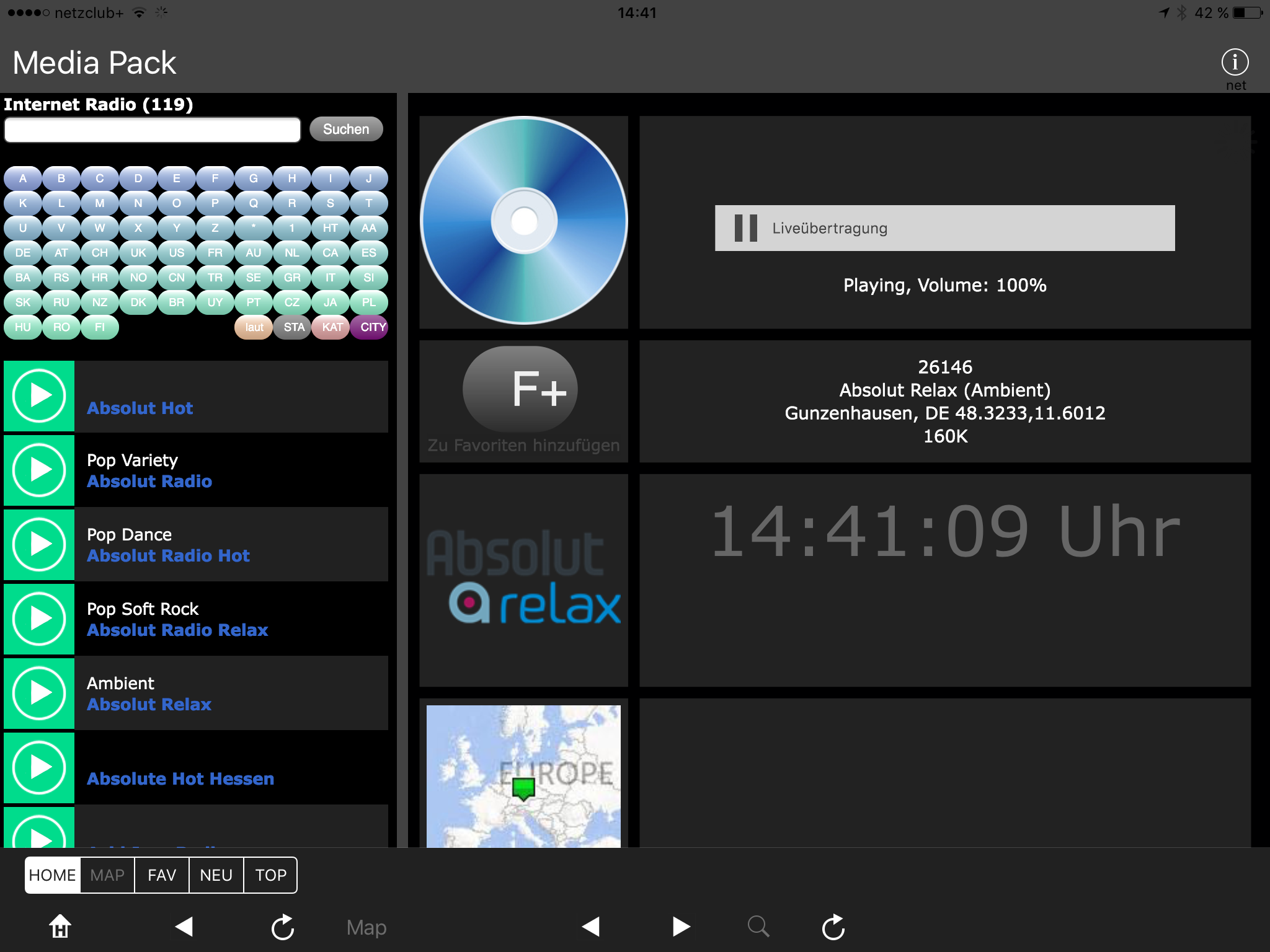The width and height of the screenshot is (1270, 952).
Task: Tap the home icon in bottom toolbar
Action: [x=60, y=927]
